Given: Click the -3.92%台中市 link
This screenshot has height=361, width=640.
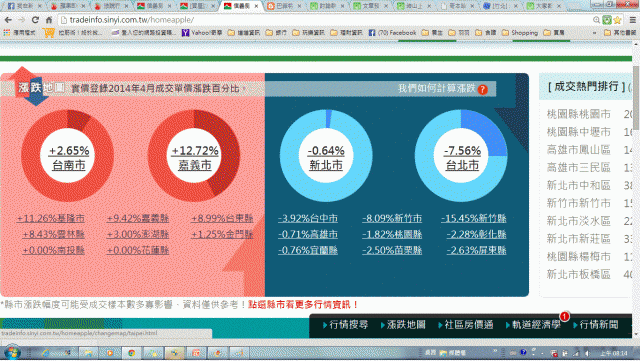Looking at the screenshot, I should point(308,218).
